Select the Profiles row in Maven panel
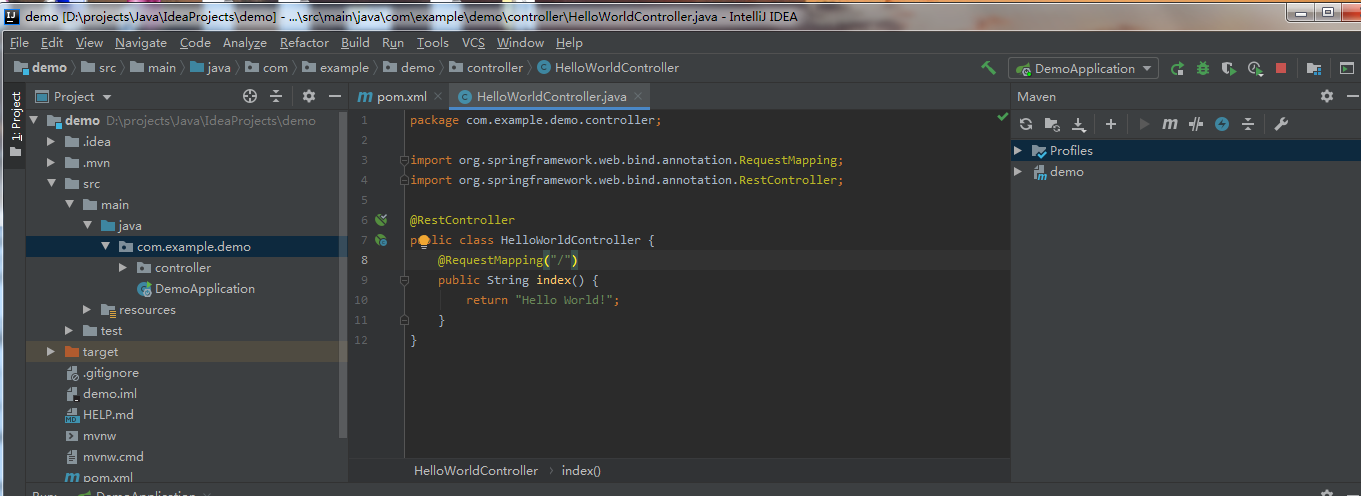Screen dimensions: 1361x496 pos(1186,150)
